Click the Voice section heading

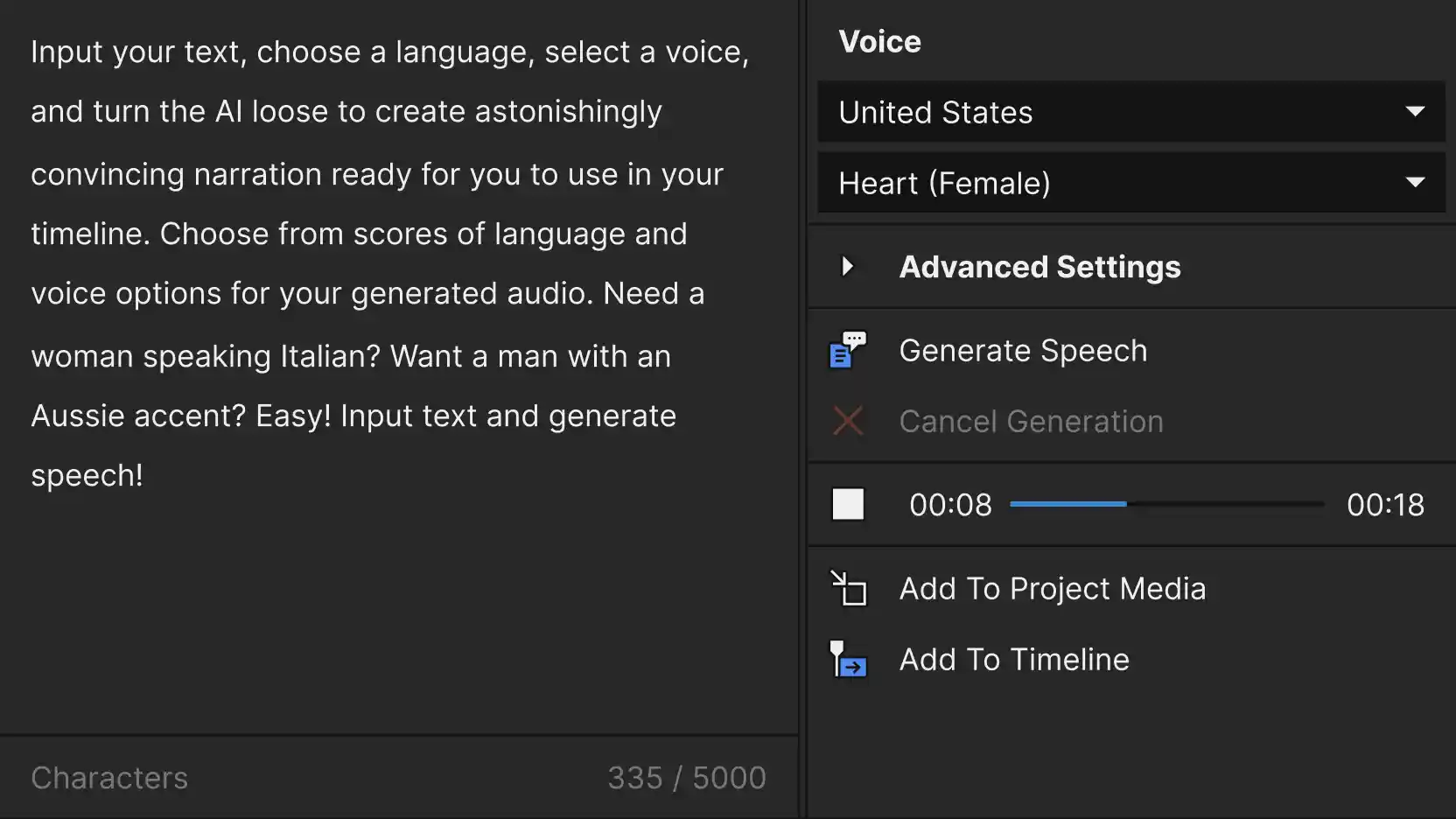[x=879, y=41]
